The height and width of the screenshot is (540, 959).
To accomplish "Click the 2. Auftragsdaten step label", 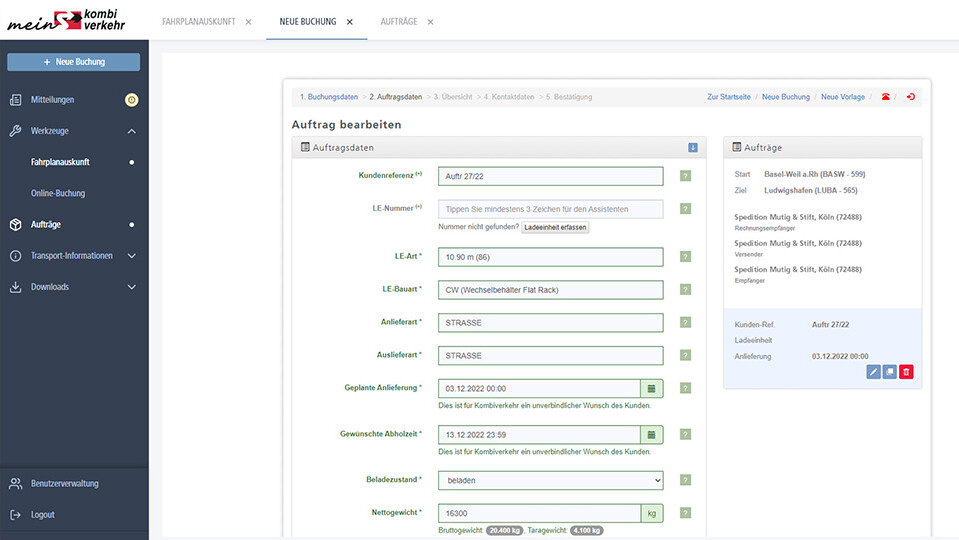I will click(396, 97).
